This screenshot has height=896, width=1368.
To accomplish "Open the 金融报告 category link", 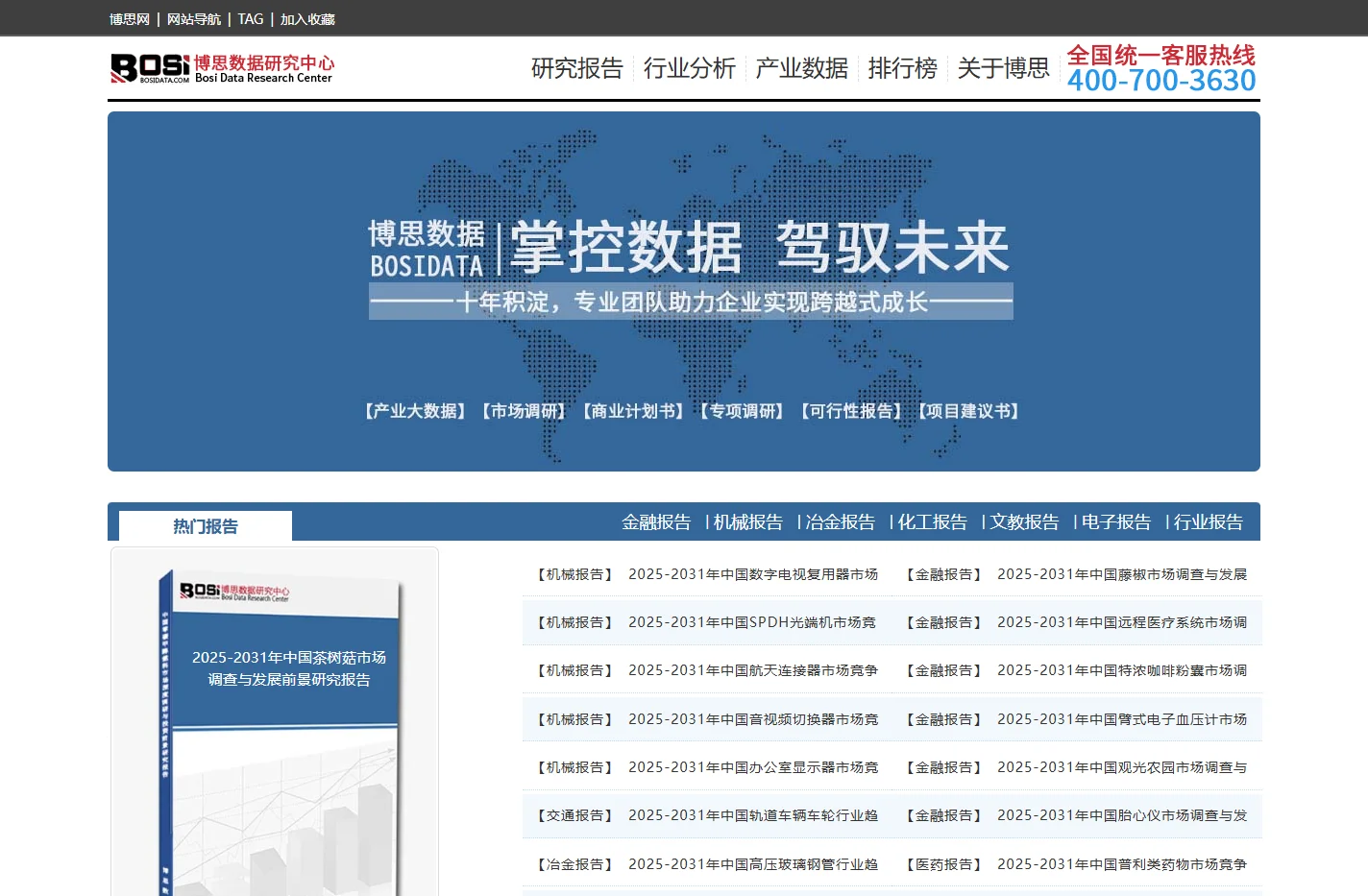I will tap(656, 522).
